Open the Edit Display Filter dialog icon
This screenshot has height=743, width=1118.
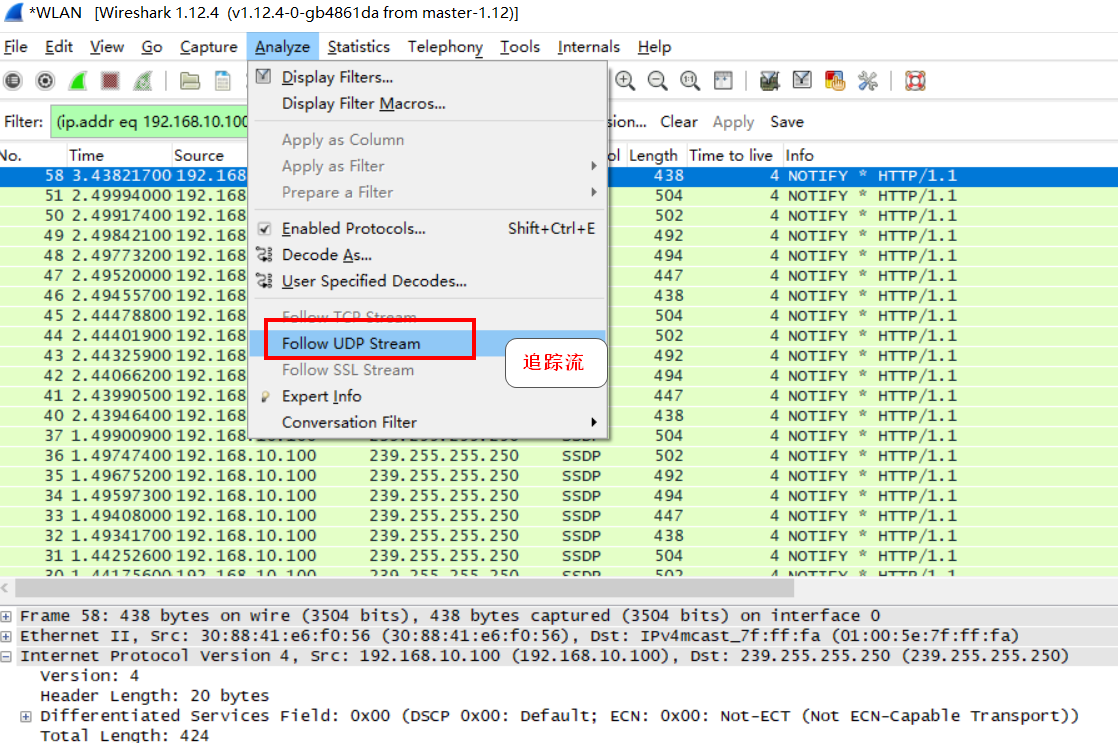pyautogui.click(x=802, y=81)
